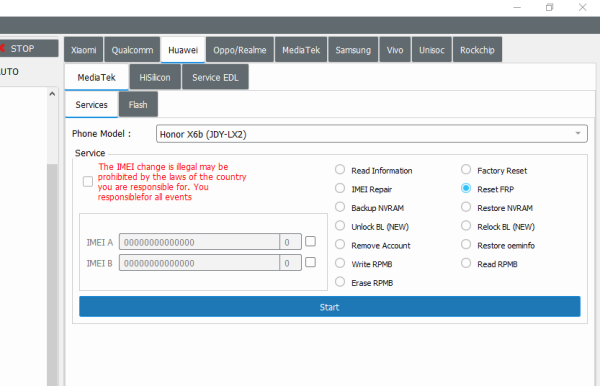600x386 pixels.
Task: Click the left panel scroll up arrow
Action: pyautogui.click(x=52, y=94)
